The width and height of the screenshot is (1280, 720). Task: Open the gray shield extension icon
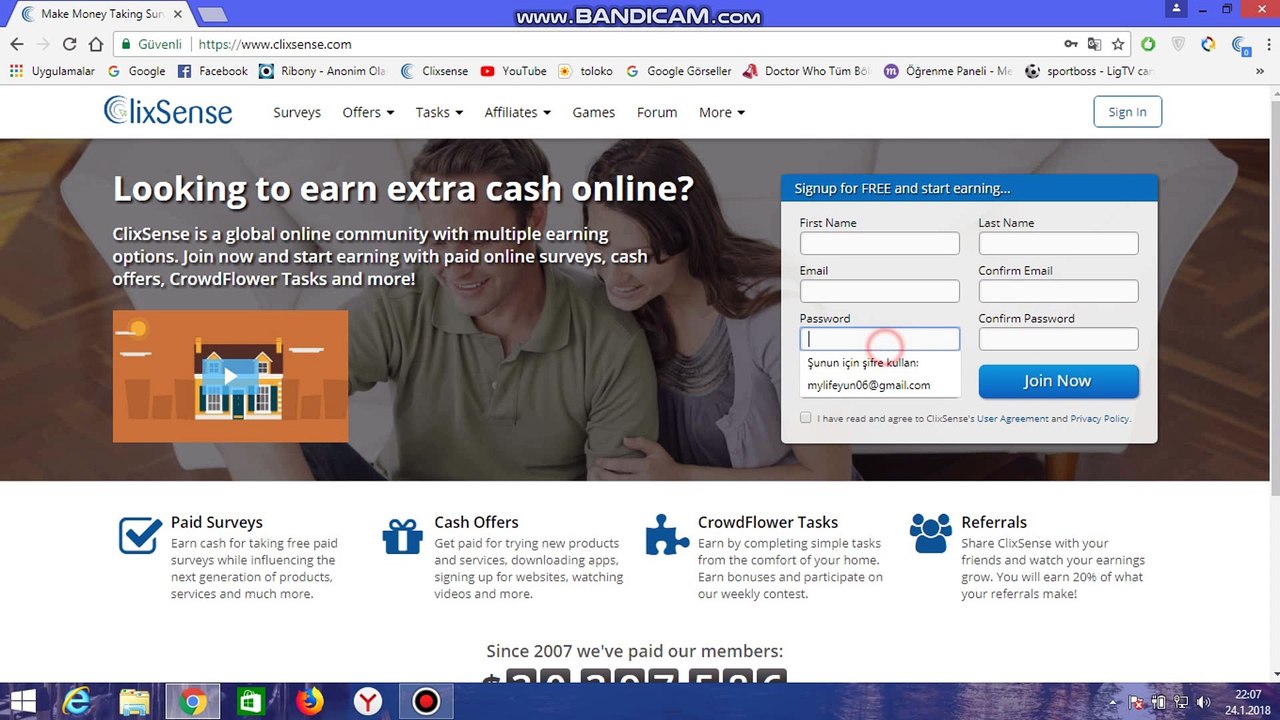[1178, 44]
